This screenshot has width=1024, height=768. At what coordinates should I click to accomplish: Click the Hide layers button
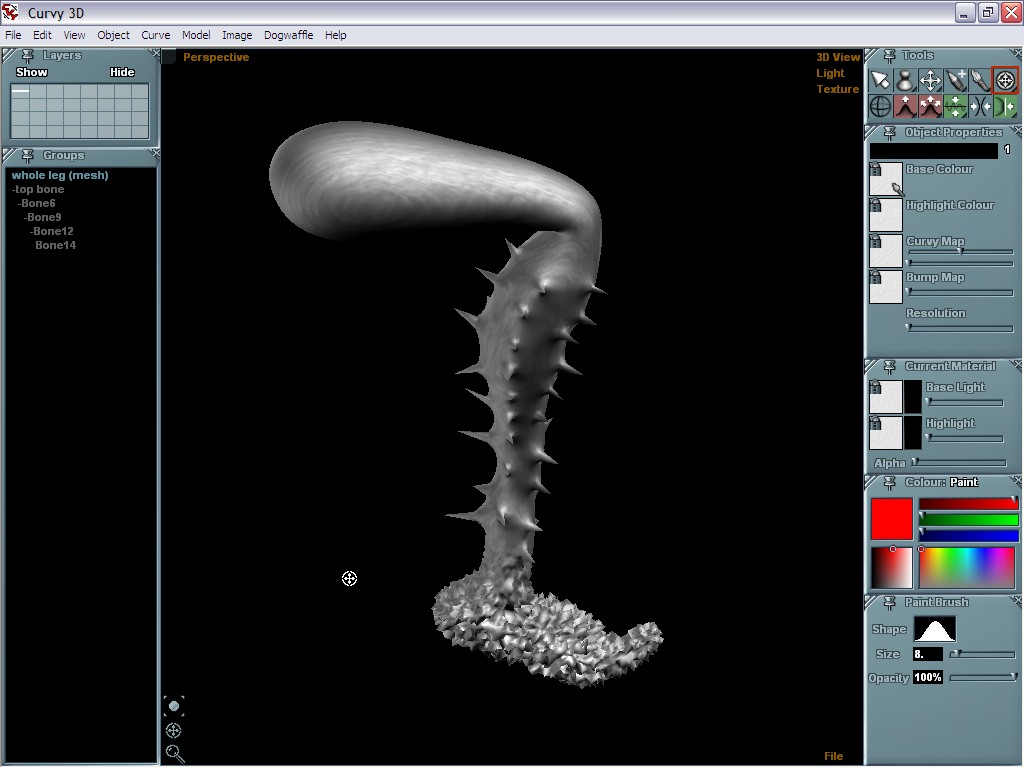pos(122,72)
